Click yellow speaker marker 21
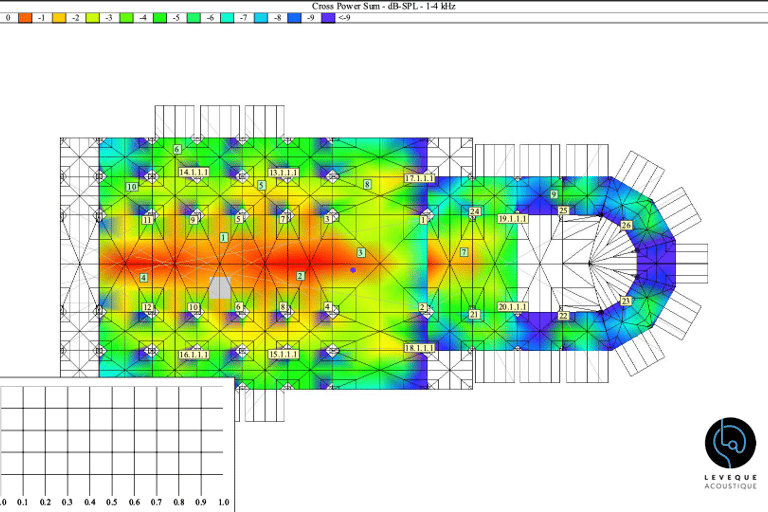Image resolution: width=768 pixels, height=512 pixels. click(x=474, y=314)
